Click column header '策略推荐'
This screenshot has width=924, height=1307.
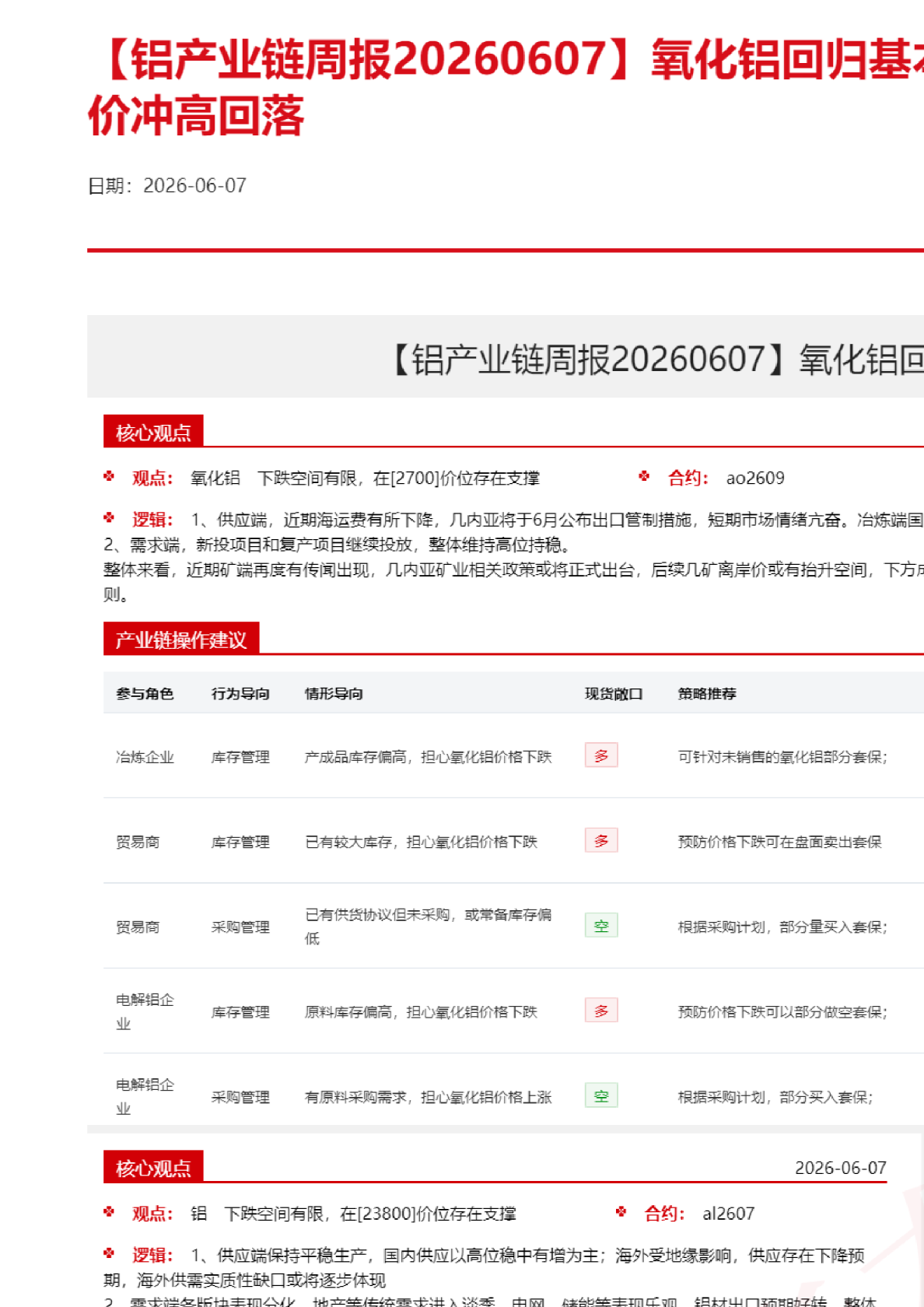click(x=707, y=694)
